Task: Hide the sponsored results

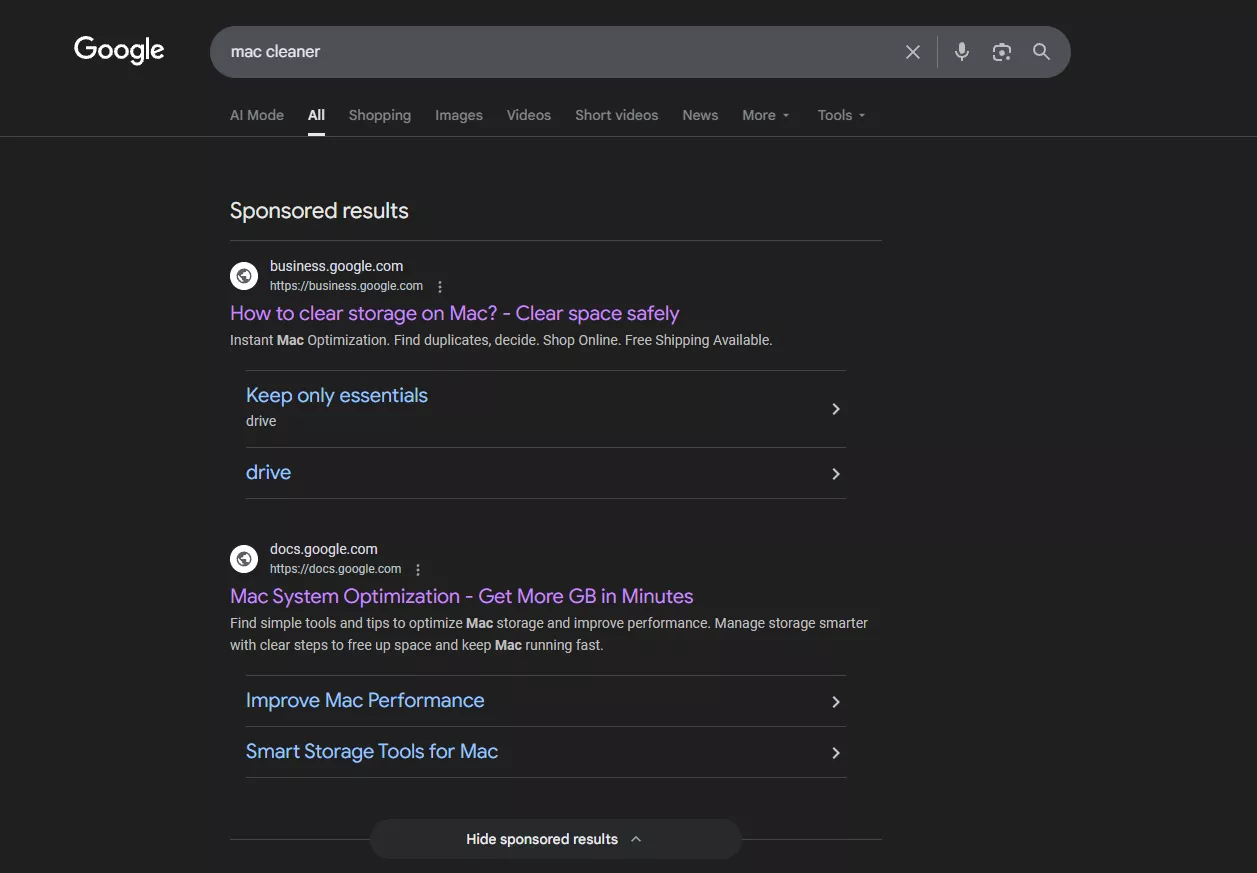Action: 555,839
